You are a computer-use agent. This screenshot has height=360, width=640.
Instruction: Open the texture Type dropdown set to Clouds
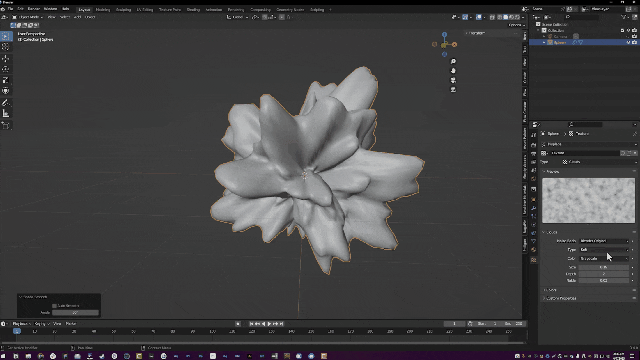pyautogui.click(x=598, y=162)
